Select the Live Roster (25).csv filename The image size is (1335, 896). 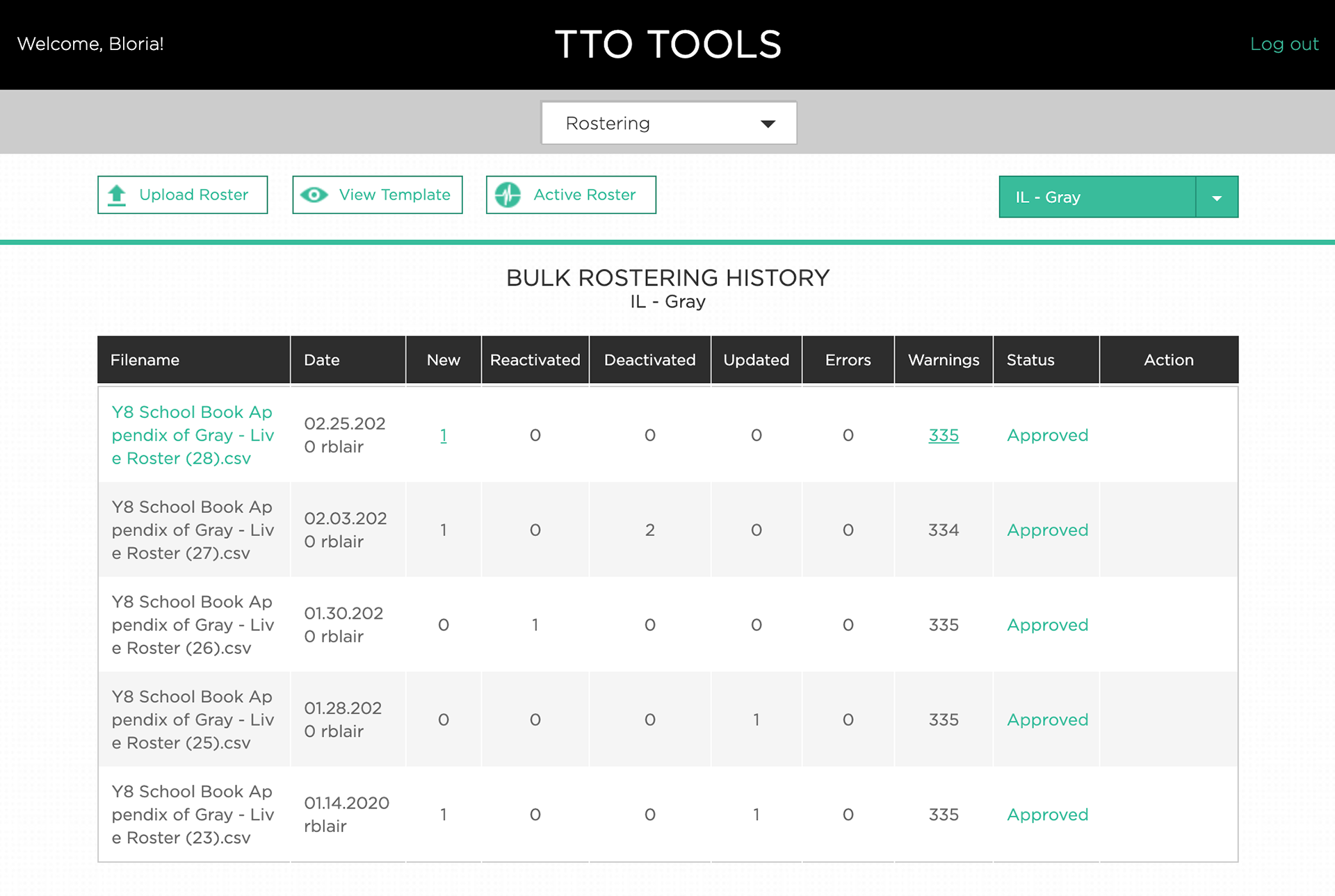coord(193,720)
